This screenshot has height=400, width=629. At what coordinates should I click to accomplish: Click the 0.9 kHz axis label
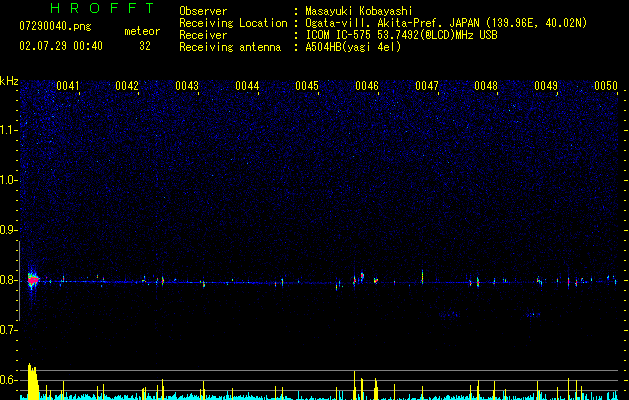tap(9, 230)
